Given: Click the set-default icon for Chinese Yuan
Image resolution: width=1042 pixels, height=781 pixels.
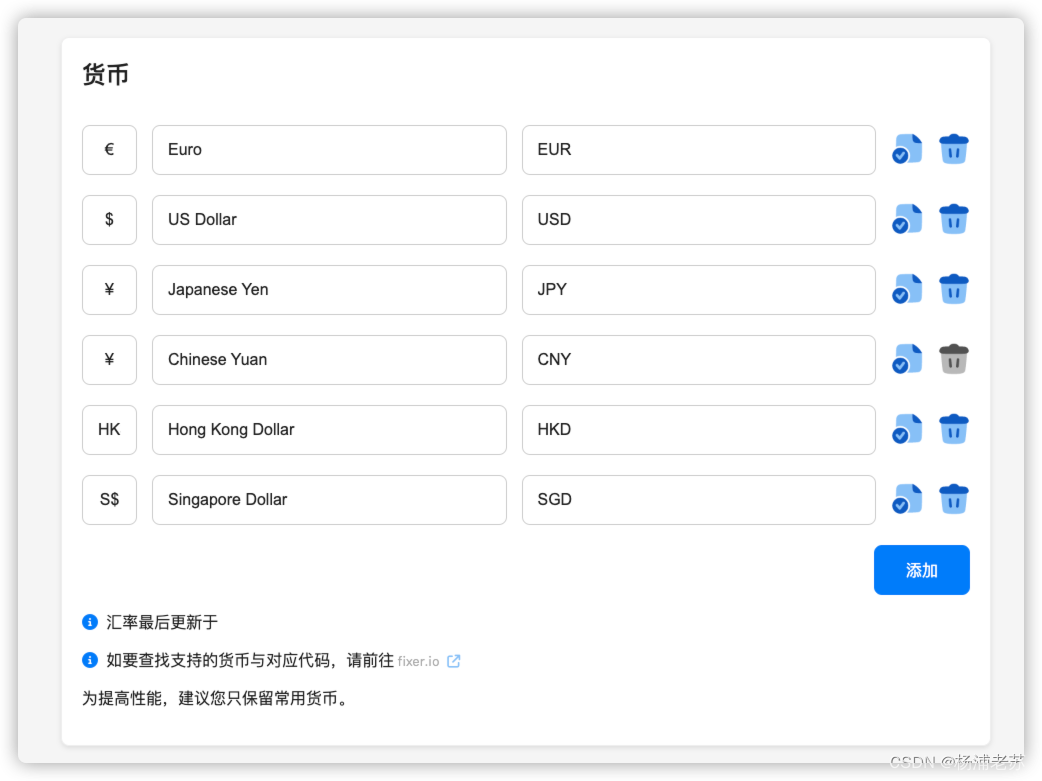Looking at the screenshot, I should coord(907,360).
